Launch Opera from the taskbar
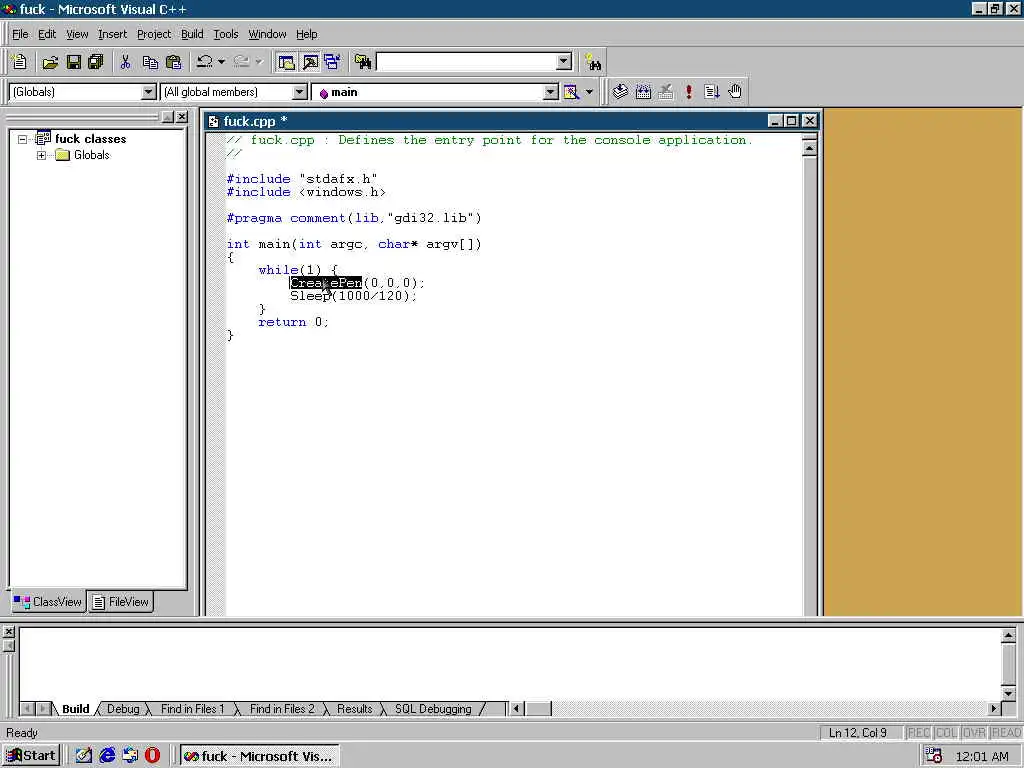Screen dimensions: 1024x768 (152, 756)
